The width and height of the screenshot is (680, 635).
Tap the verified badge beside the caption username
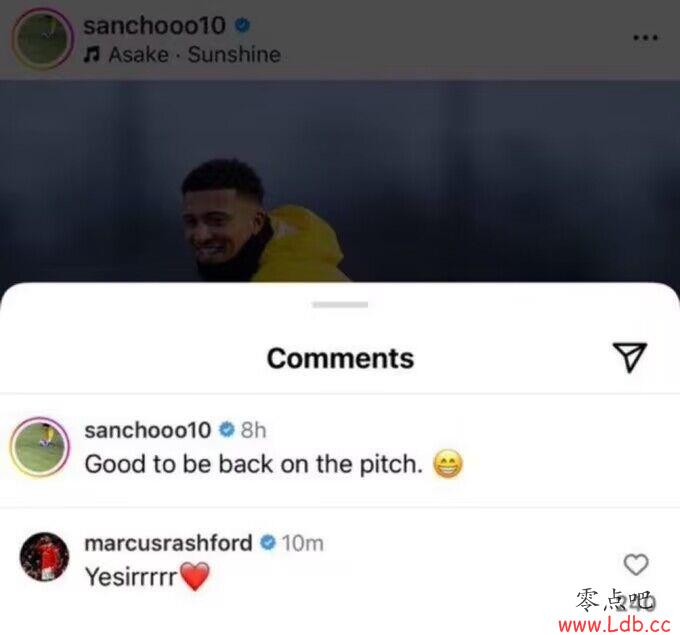tap(226, 430)
